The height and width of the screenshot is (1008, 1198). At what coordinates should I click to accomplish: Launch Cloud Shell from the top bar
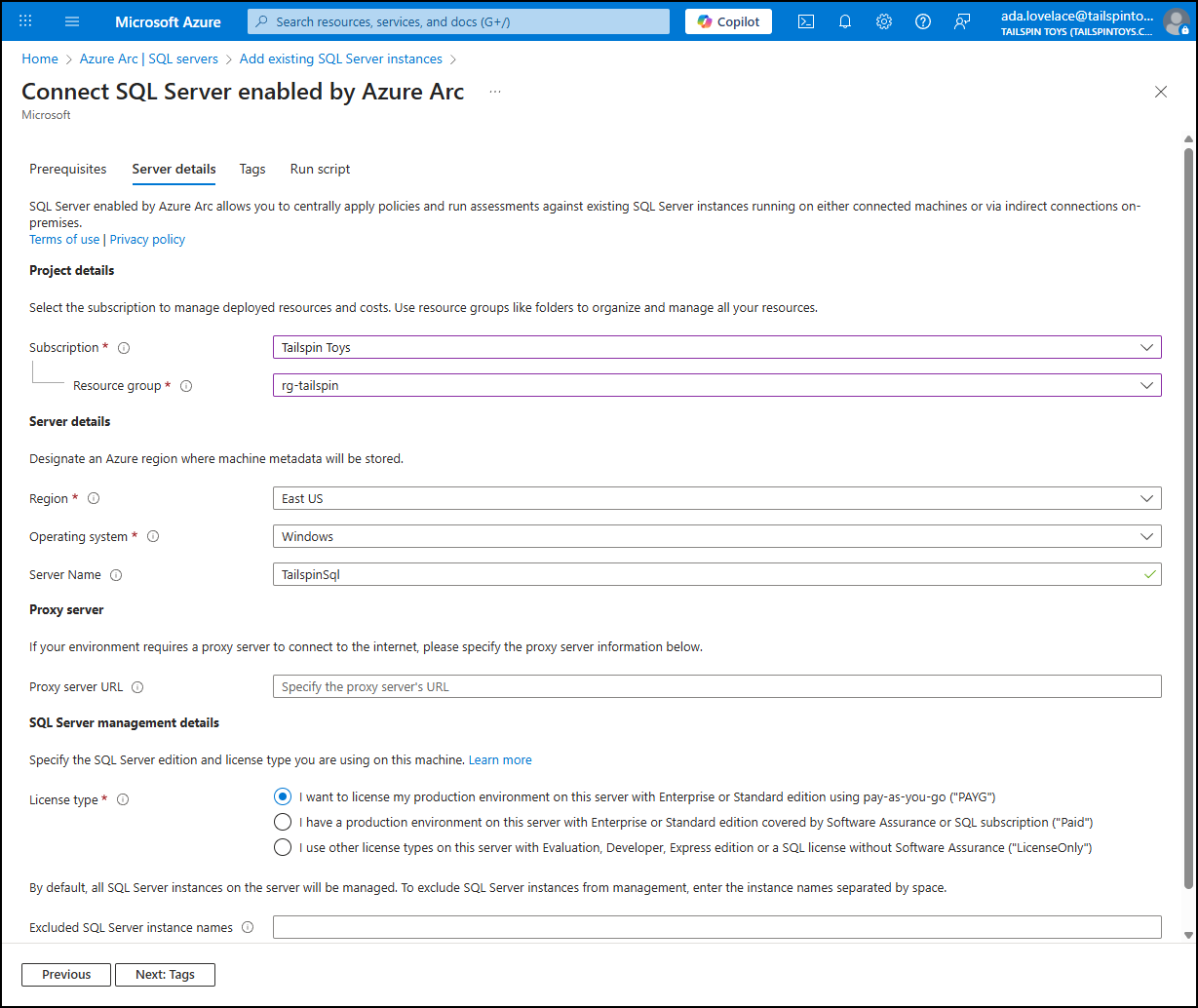[x=806, y=21]
